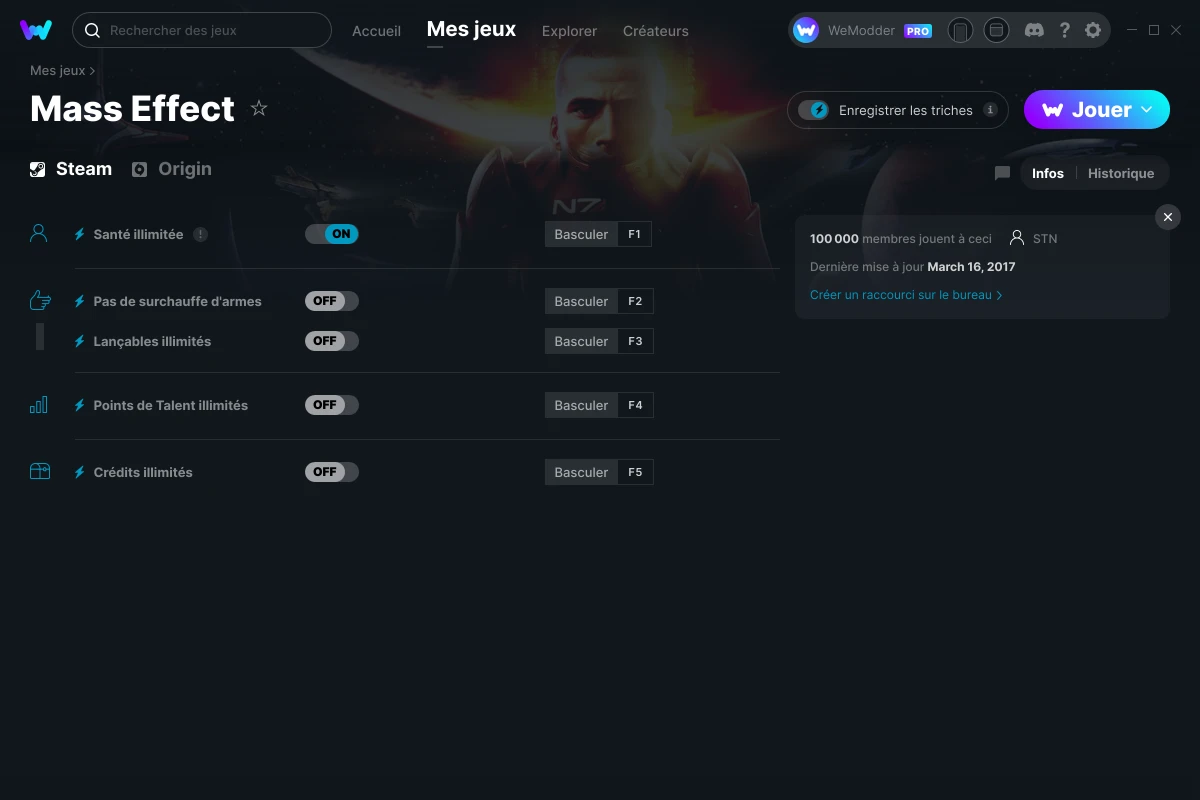Image resolution: width=1200 pixels, height=800 pixels.
Task: Turn off Santé illimitée toggle
Action: [x=332, y=234]
